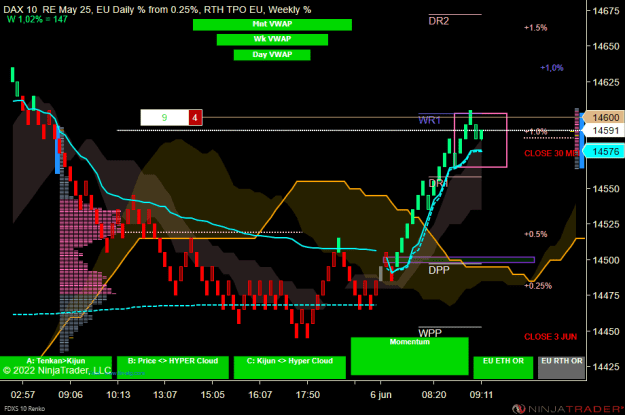Click the green Momentum panel
This screenshot has height=415, width=625.
(x=410, y=356)
